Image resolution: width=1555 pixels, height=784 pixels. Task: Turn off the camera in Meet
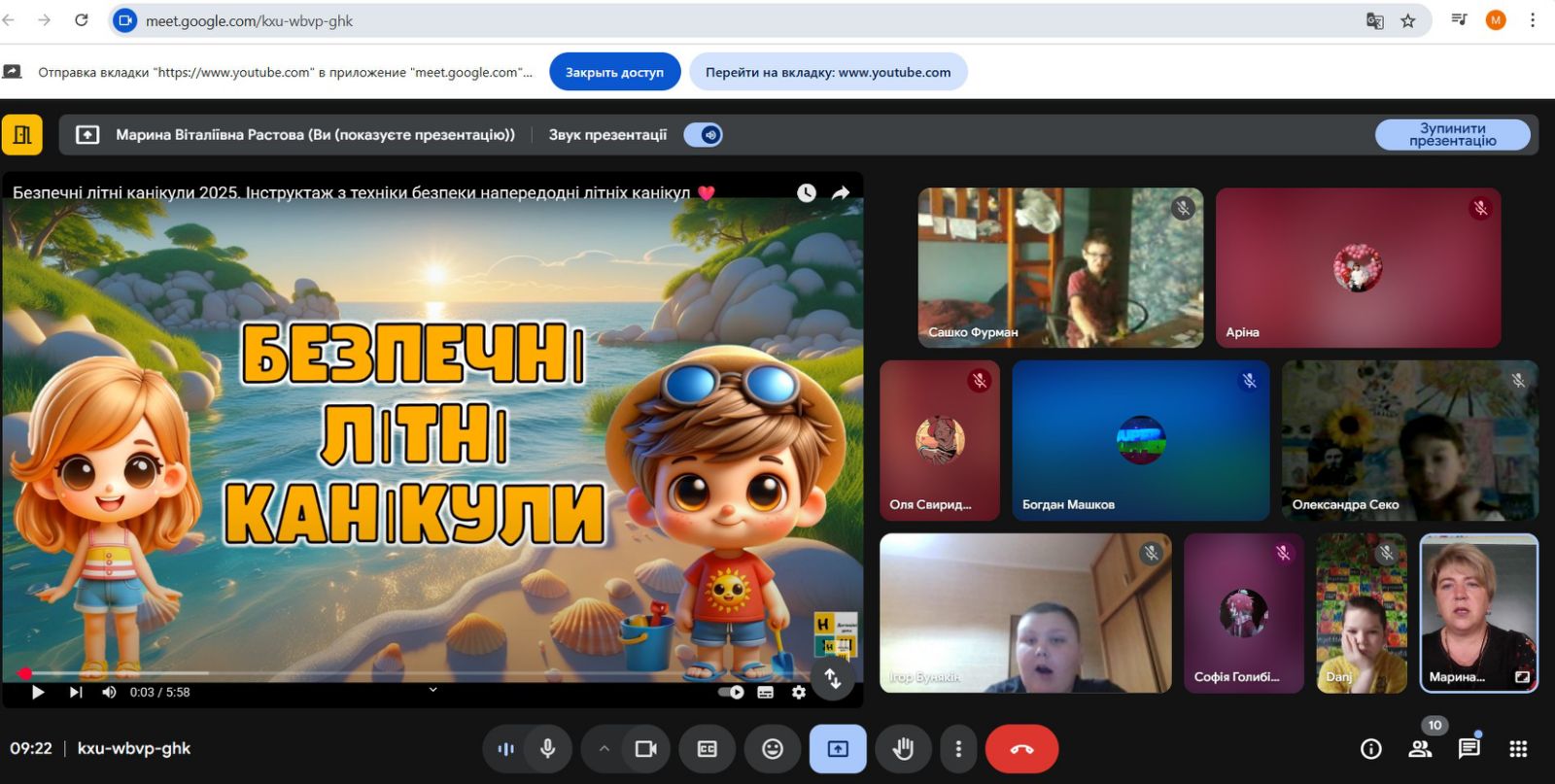[x=645, y=749]
